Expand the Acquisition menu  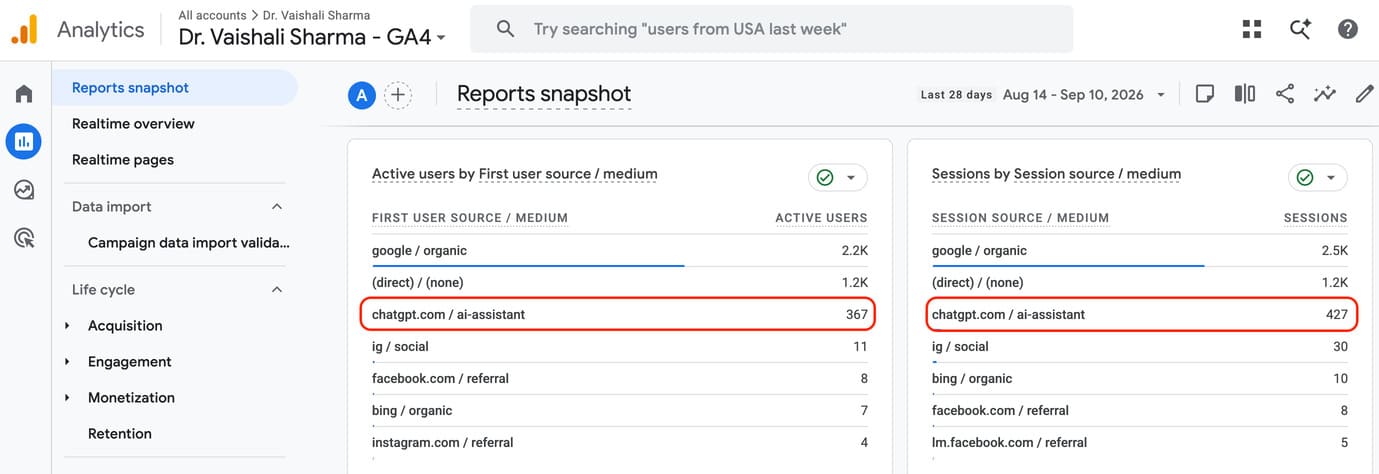125,325
